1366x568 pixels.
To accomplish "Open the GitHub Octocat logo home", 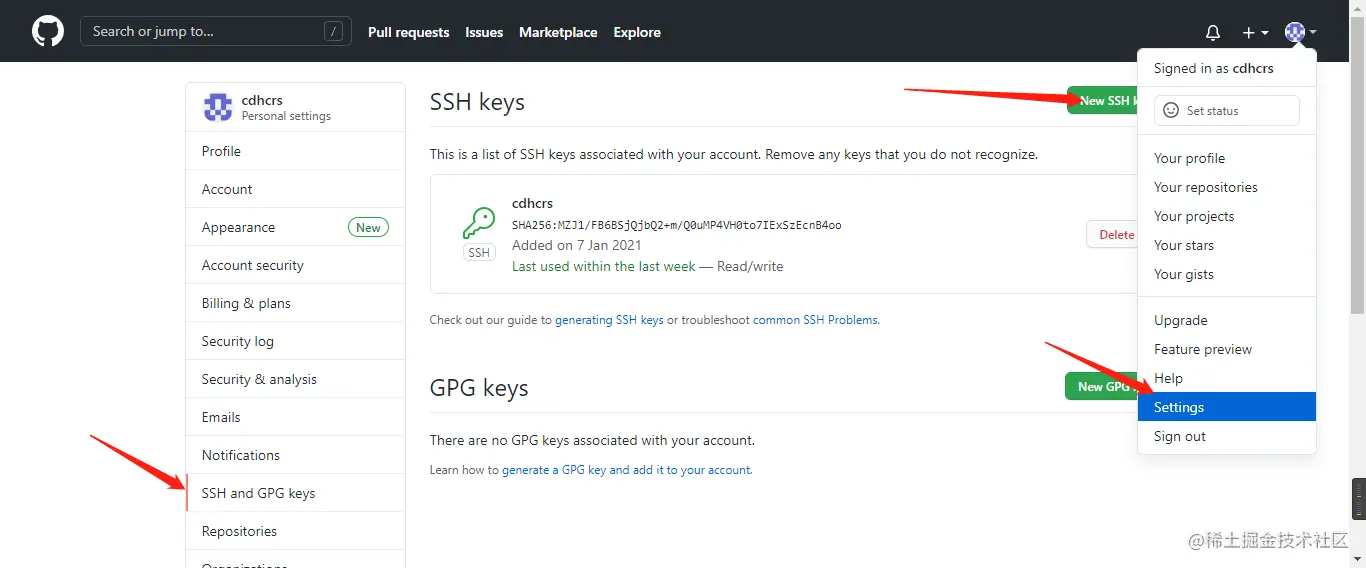I will [47, 31].
